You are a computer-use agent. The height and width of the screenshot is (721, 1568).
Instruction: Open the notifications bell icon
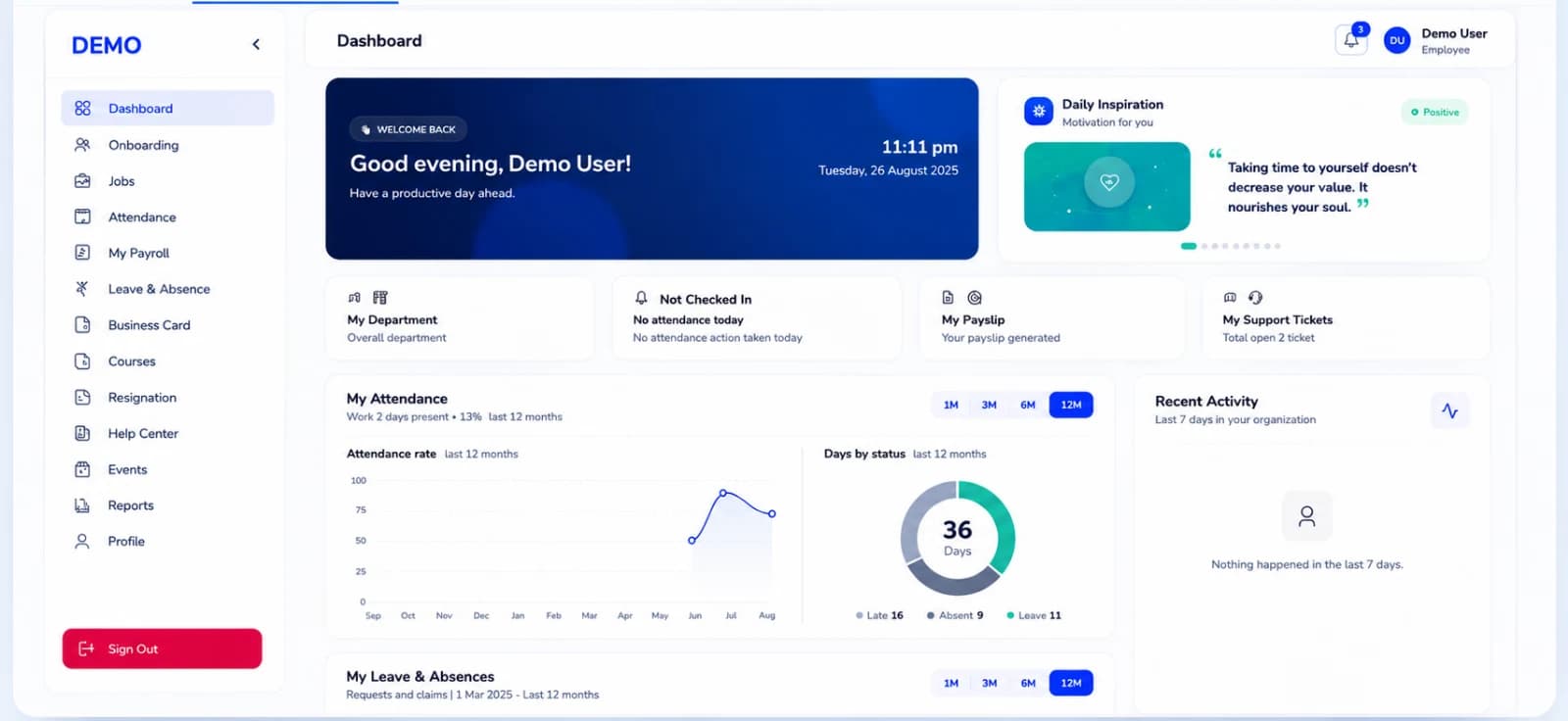click(x=1350, y=40)
